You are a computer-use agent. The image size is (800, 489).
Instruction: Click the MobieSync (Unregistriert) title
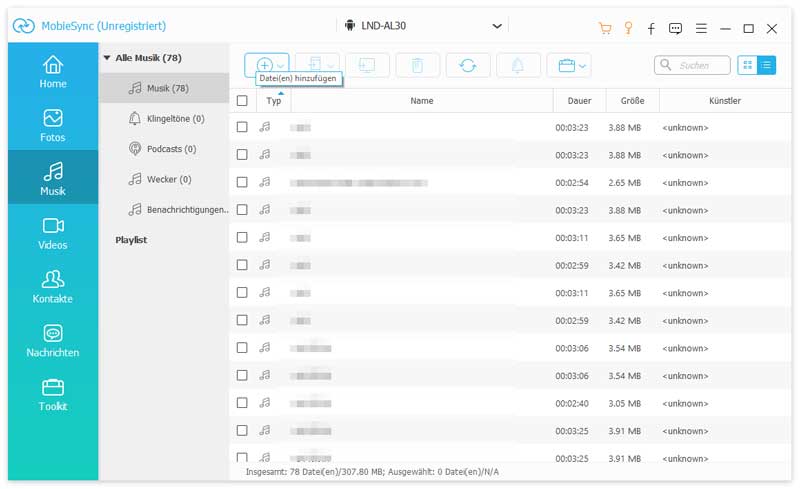[x=104, y=26]
